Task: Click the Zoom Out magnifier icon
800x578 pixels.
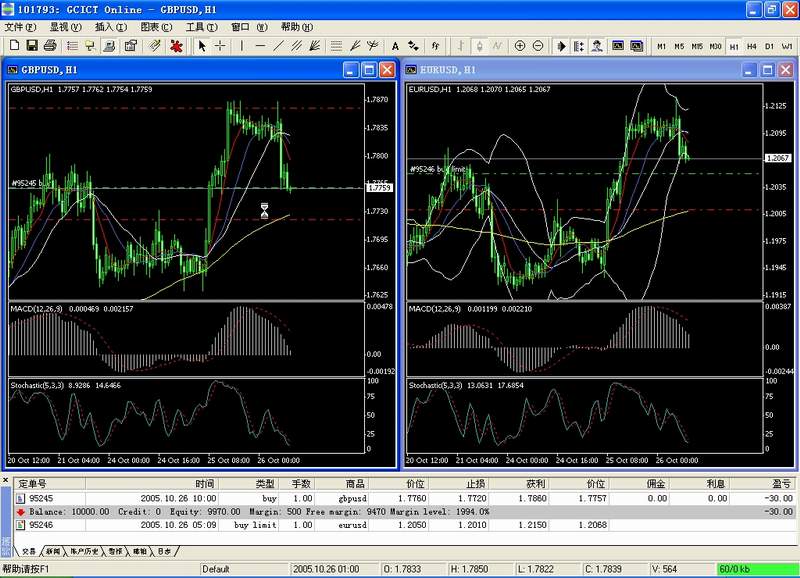Action: pyautogui.click(x=538, y=46)
